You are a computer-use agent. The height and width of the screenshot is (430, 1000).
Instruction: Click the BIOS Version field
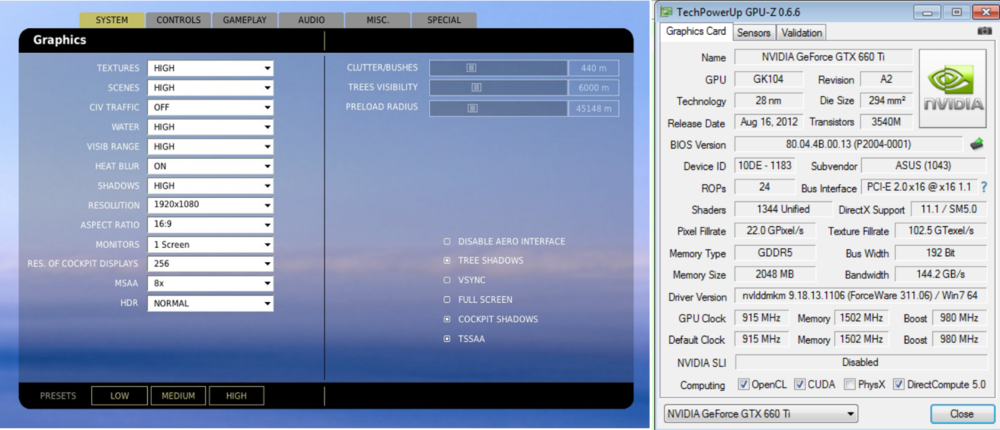[848, 144]
